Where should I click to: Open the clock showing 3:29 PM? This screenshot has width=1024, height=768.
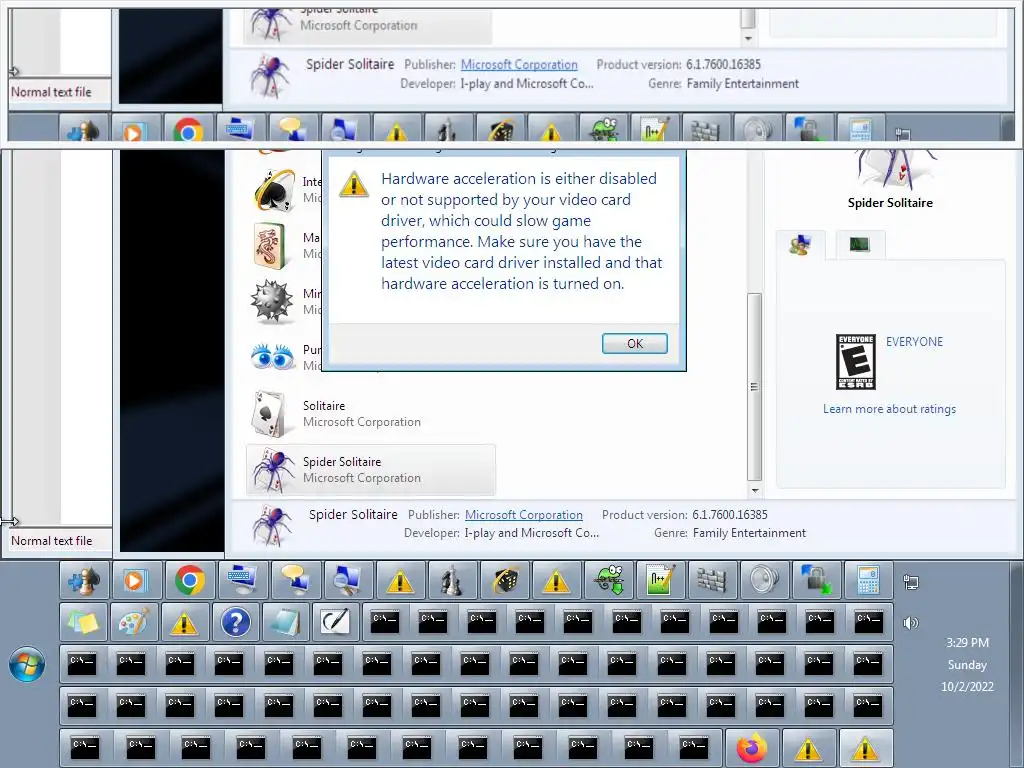tap(967, 664)
